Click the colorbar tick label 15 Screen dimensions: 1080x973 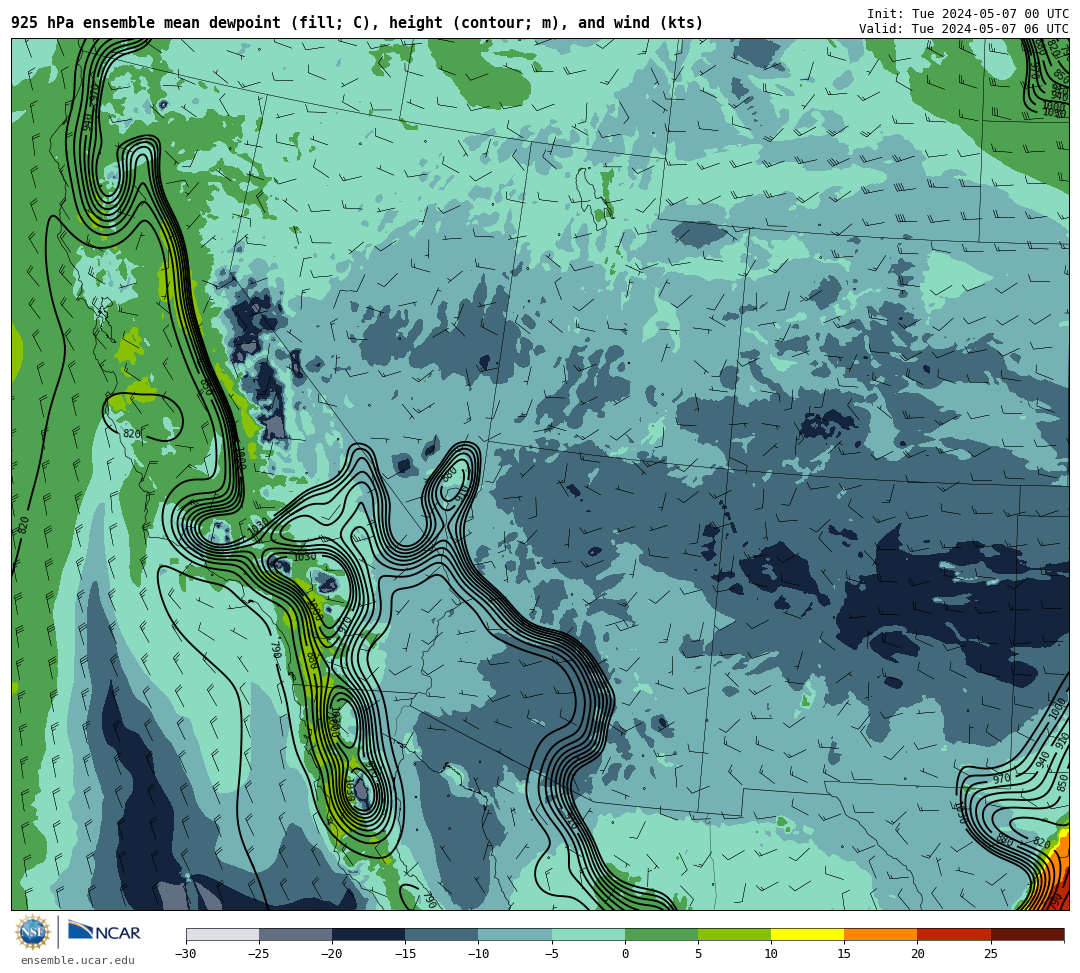pos(844,954)
